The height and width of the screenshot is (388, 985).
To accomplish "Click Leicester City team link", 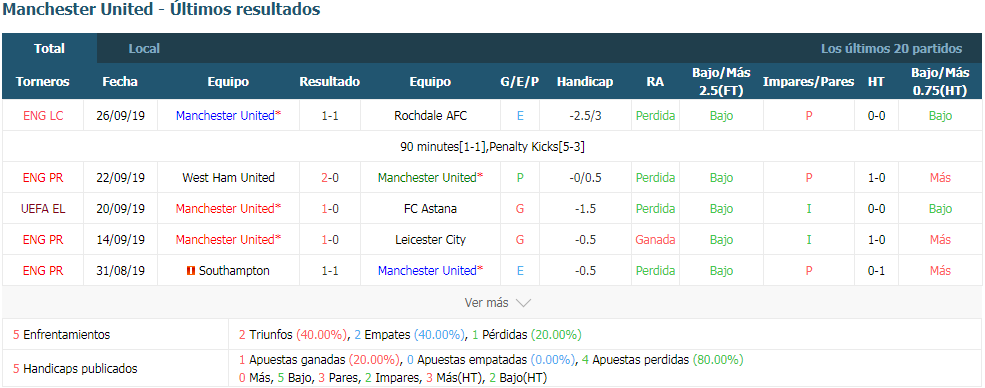I will coord(430,240).
